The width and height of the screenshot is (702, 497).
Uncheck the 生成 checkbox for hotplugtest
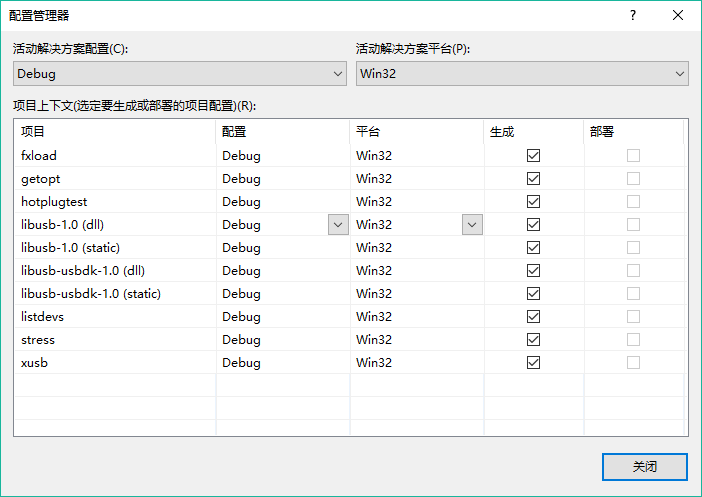click(x=533, y=202)
